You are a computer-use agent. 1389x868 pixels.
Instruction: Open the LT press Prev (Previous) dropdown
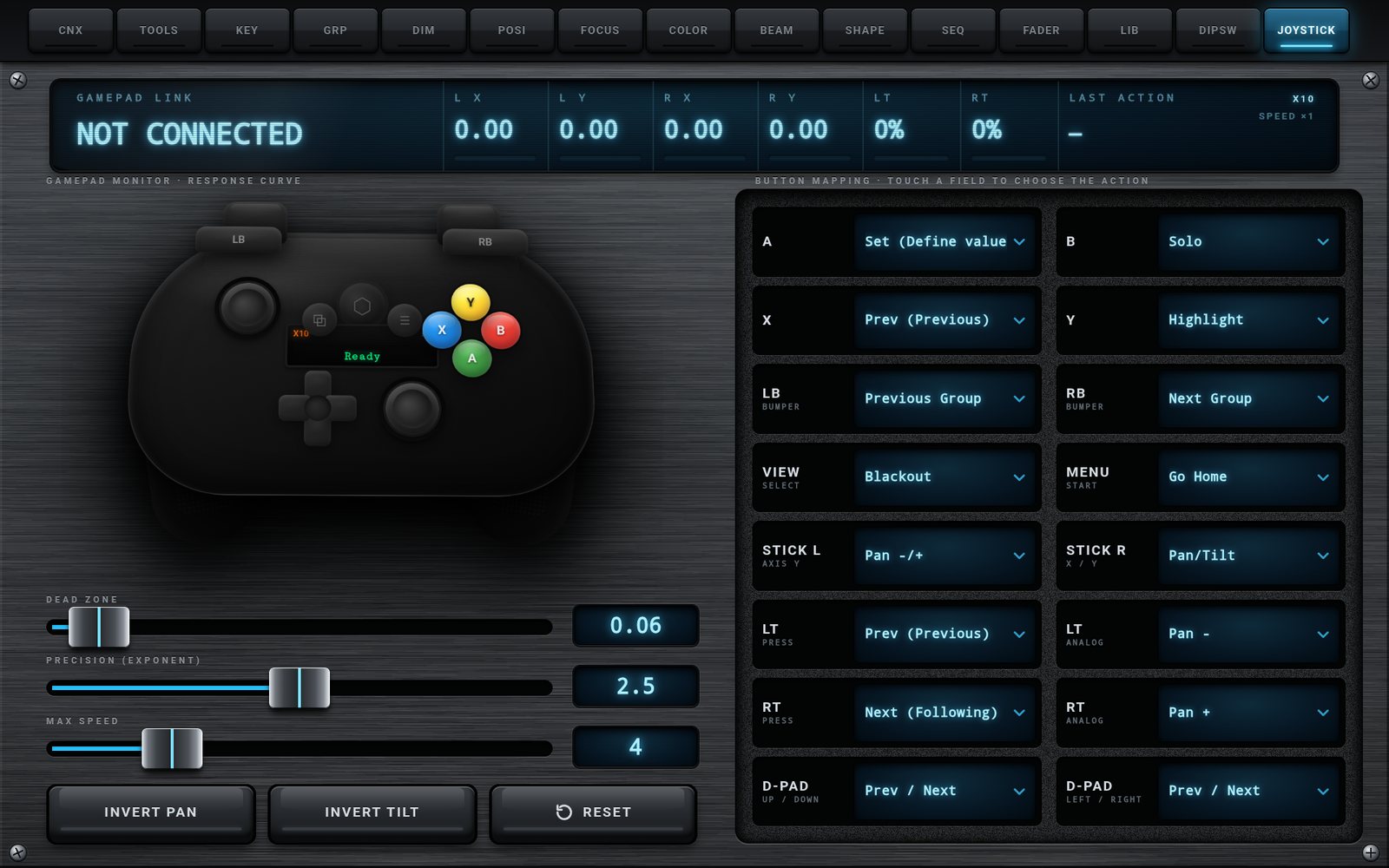[946, 634]
